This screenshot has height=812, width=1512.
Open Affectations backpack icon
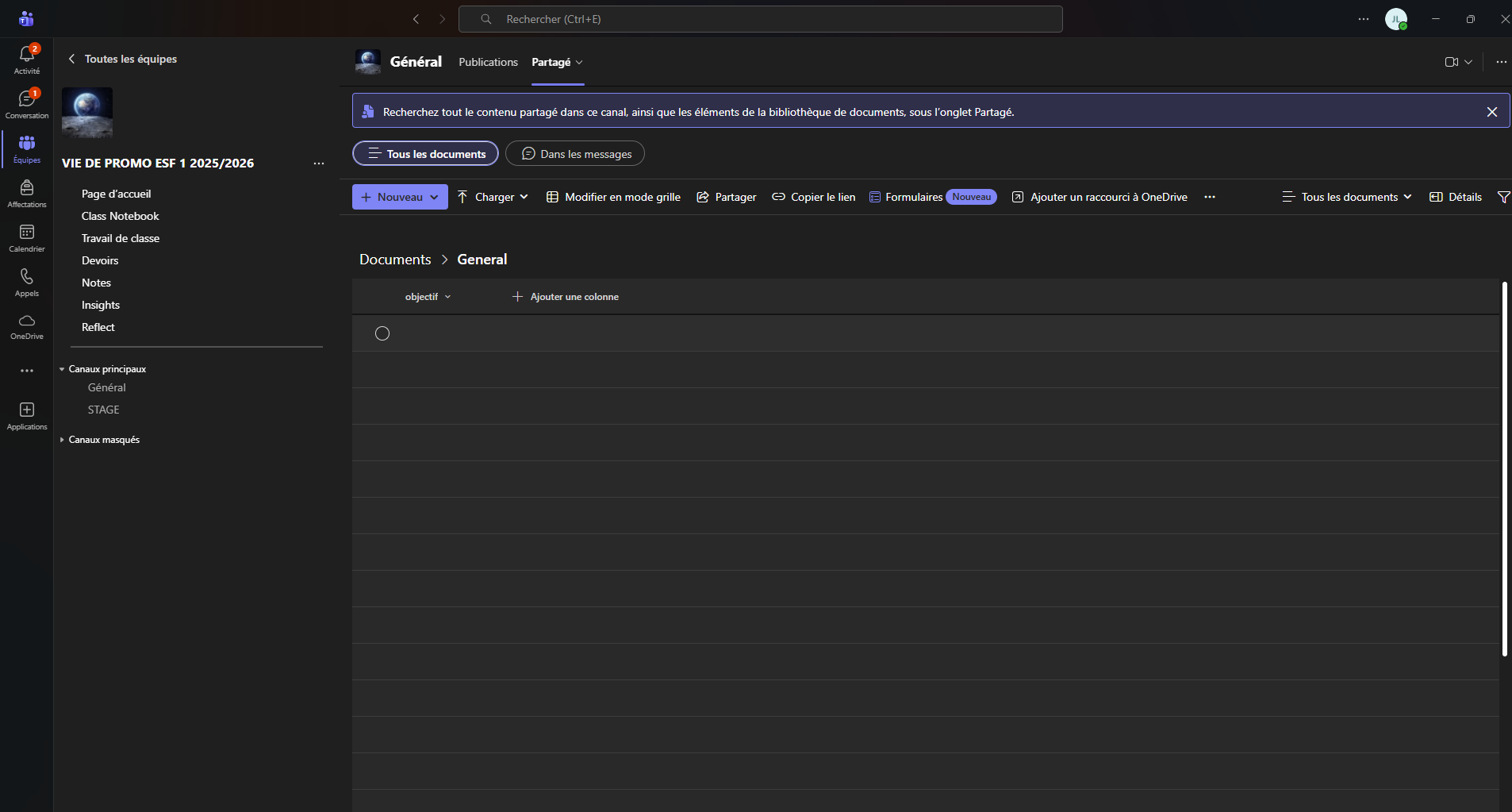(x=27, y=193)
